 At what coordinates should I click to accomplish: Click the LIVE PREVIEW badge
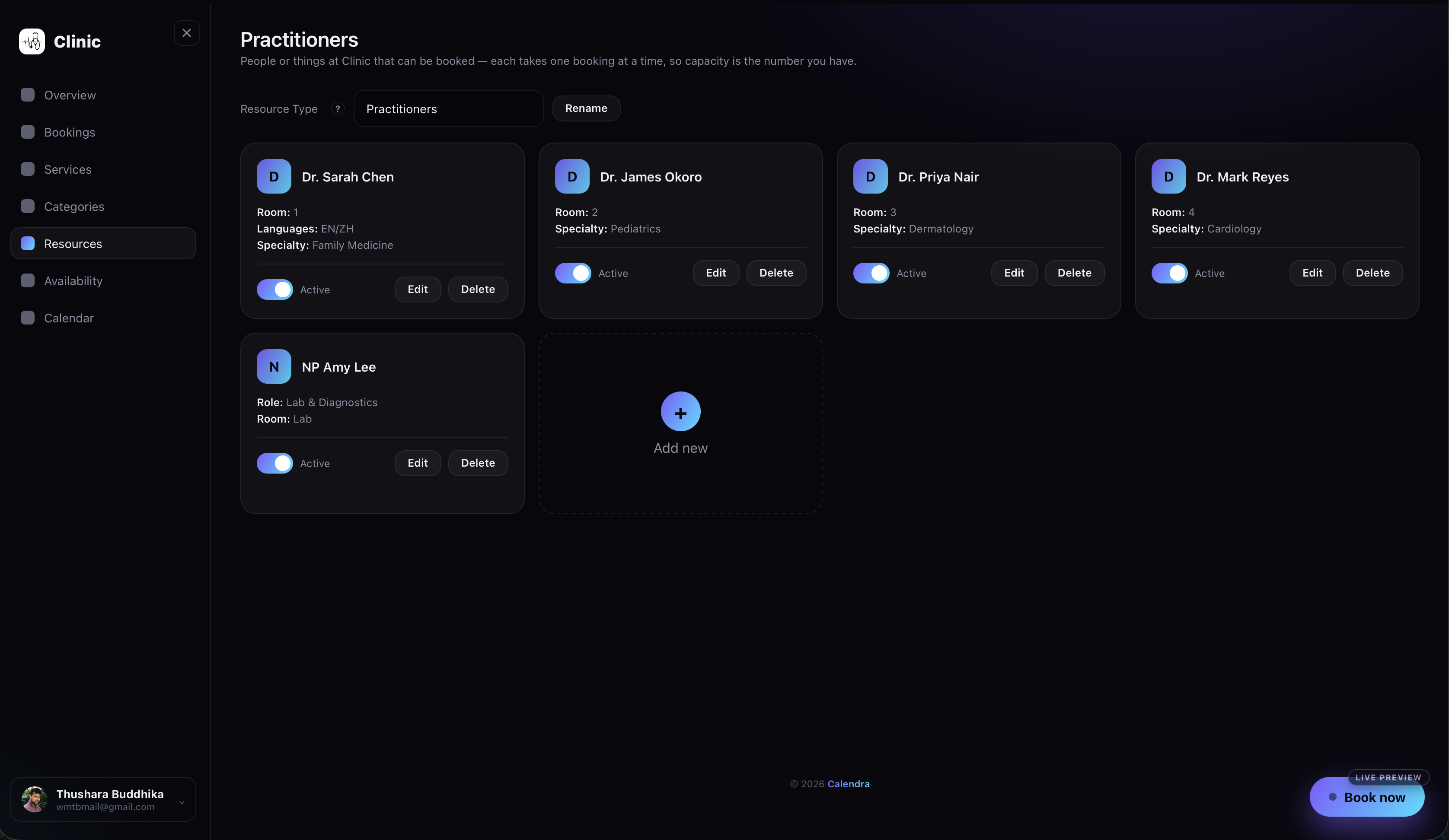coord(1388,777)
